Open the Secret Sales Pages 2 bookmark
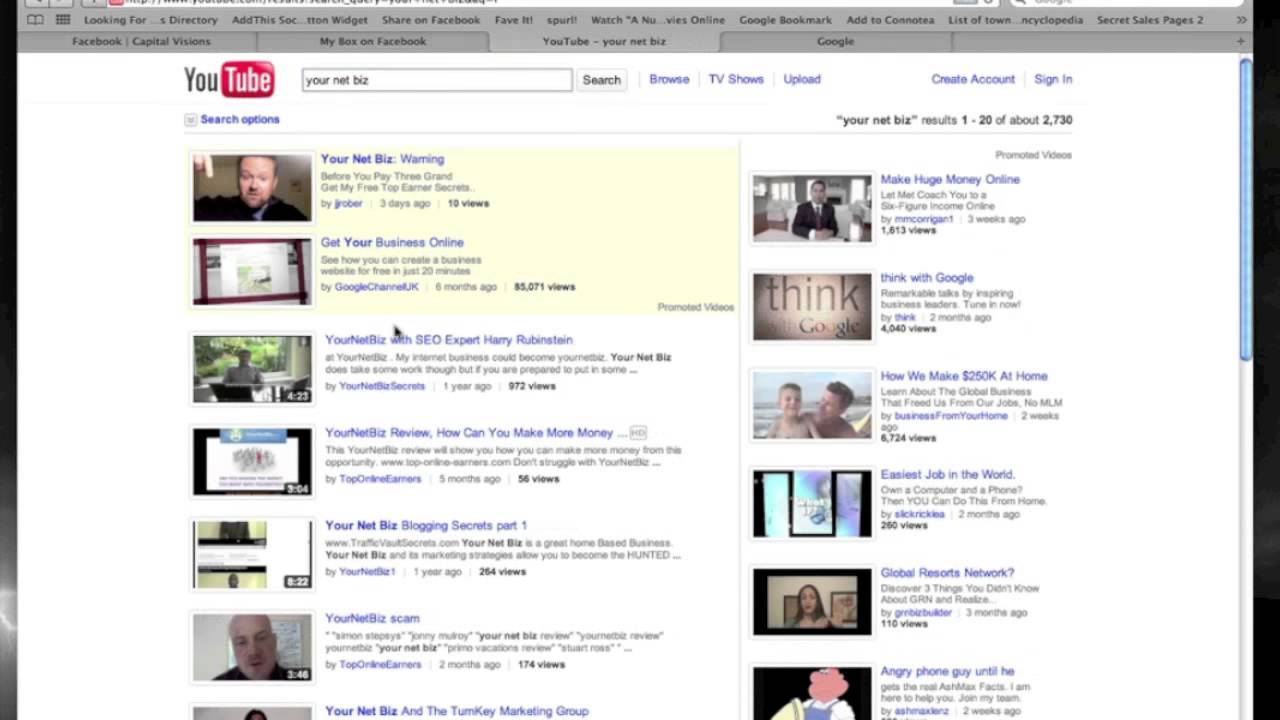Screen dimensions: 1280x720 pyautogui.click(x=1150, y=20)
